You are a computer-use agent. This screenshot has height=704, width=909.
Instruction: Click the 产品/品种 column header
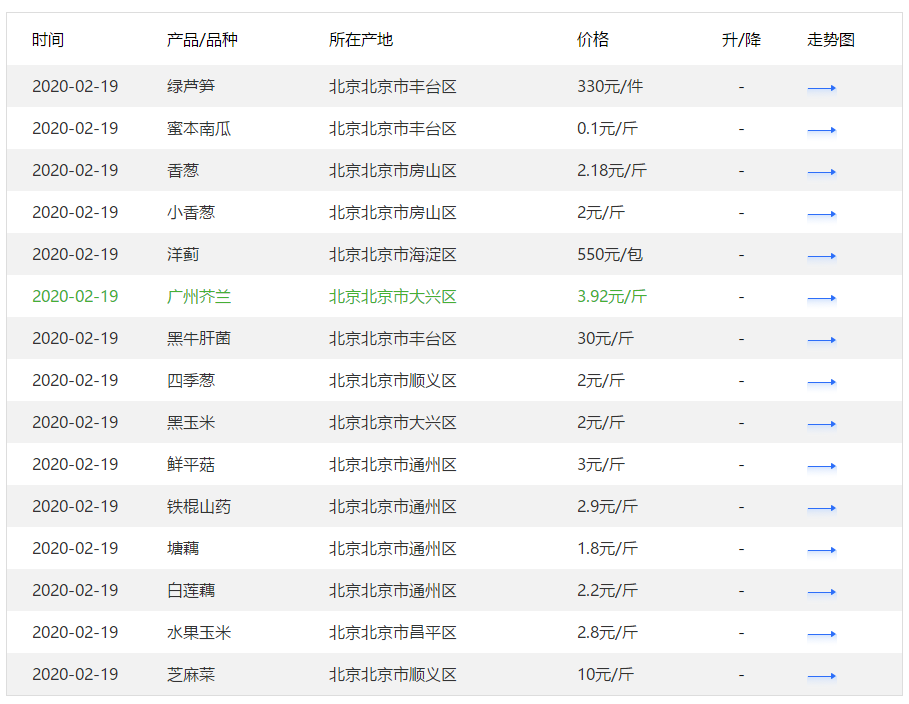point(202,39)
